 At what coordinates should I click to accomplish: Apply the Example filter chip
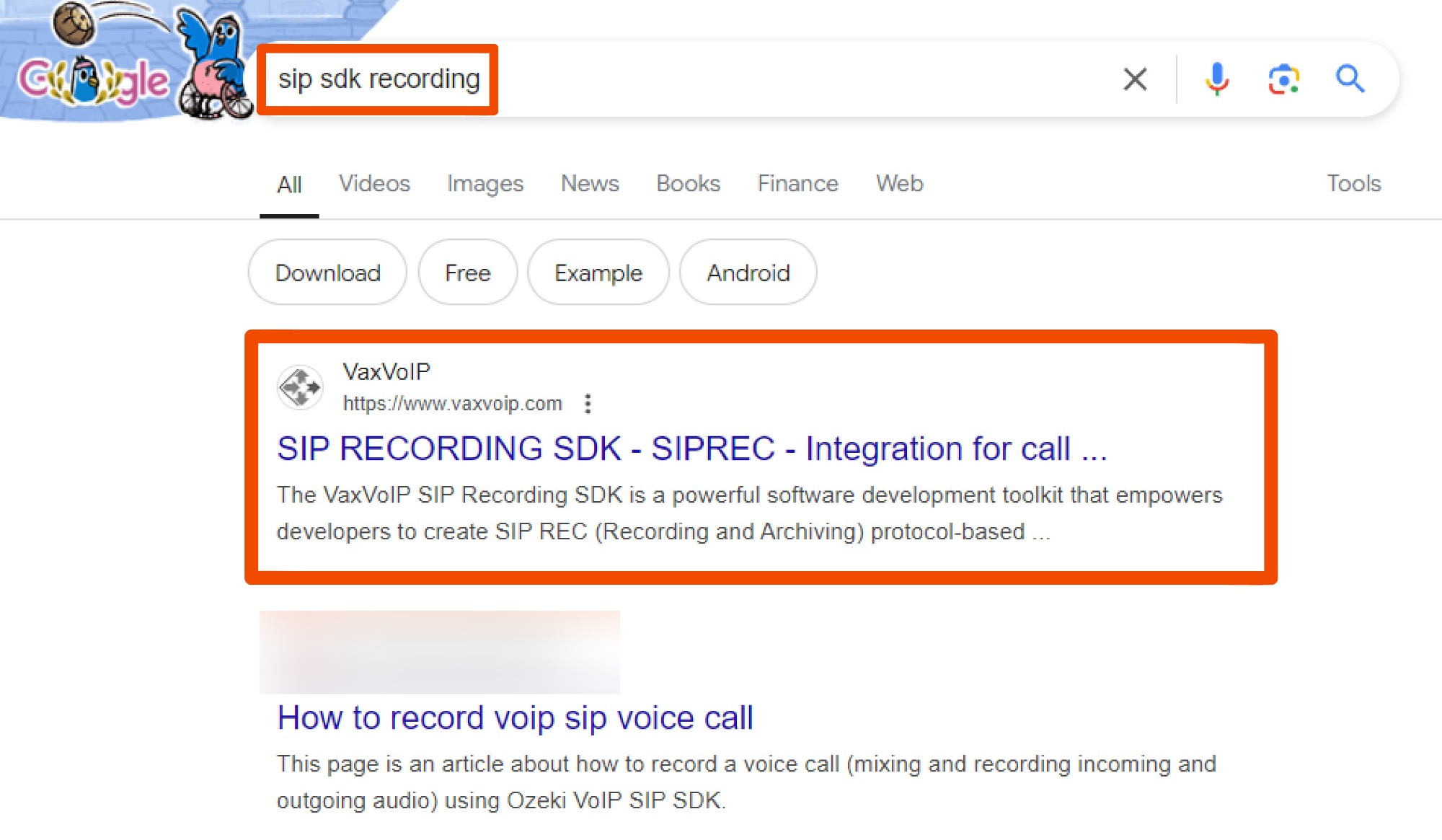(x=598, y=273)
